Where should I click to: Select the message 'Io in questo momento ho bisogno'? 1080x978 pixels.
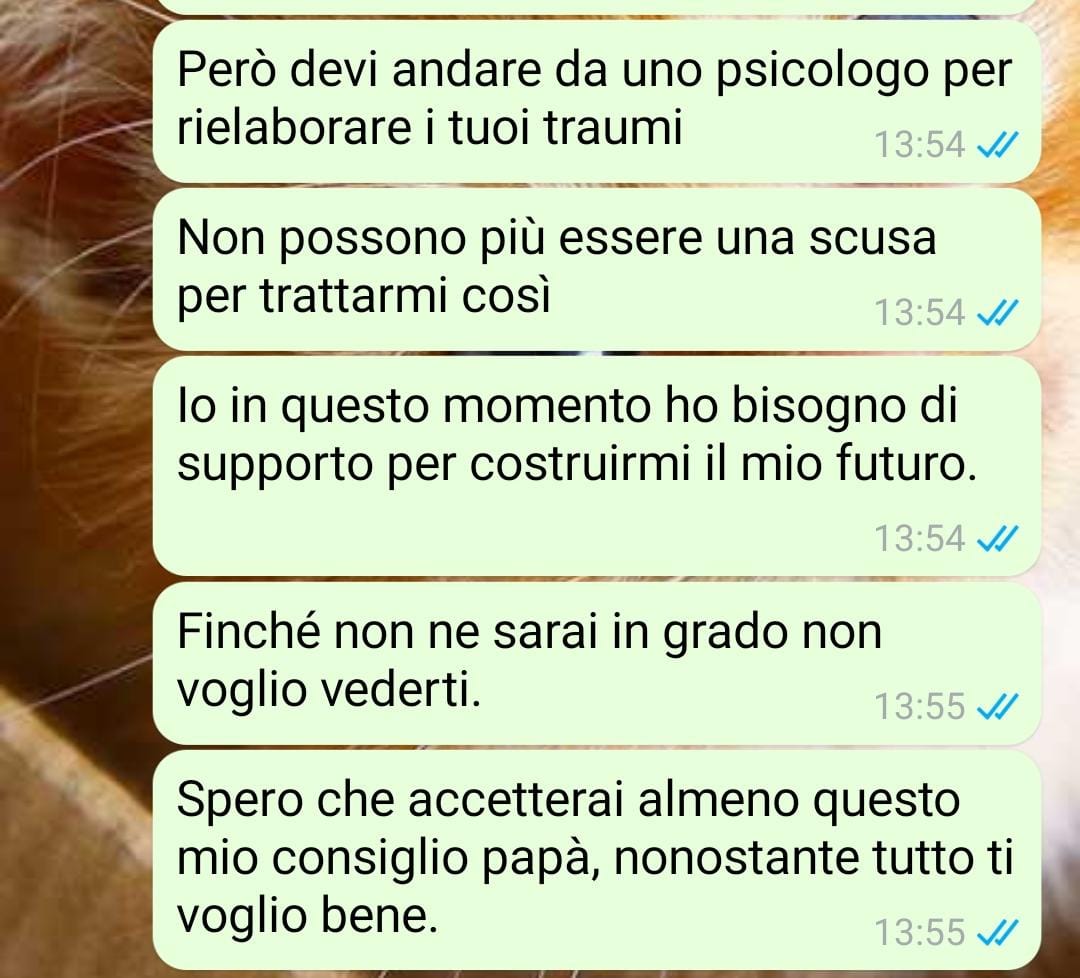(x=596, y=466)
